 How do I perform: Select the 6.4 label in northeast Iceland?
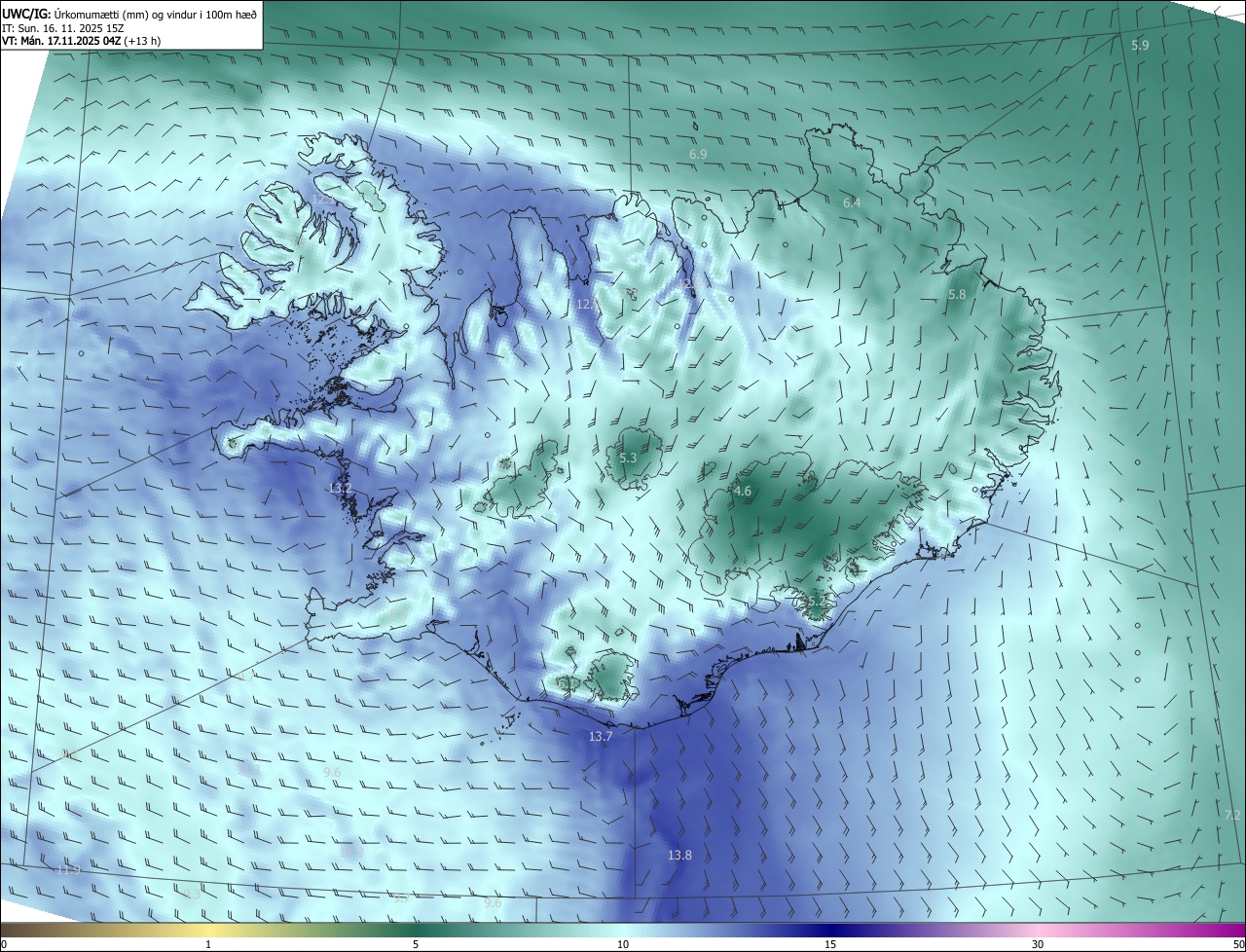(852, 202)
